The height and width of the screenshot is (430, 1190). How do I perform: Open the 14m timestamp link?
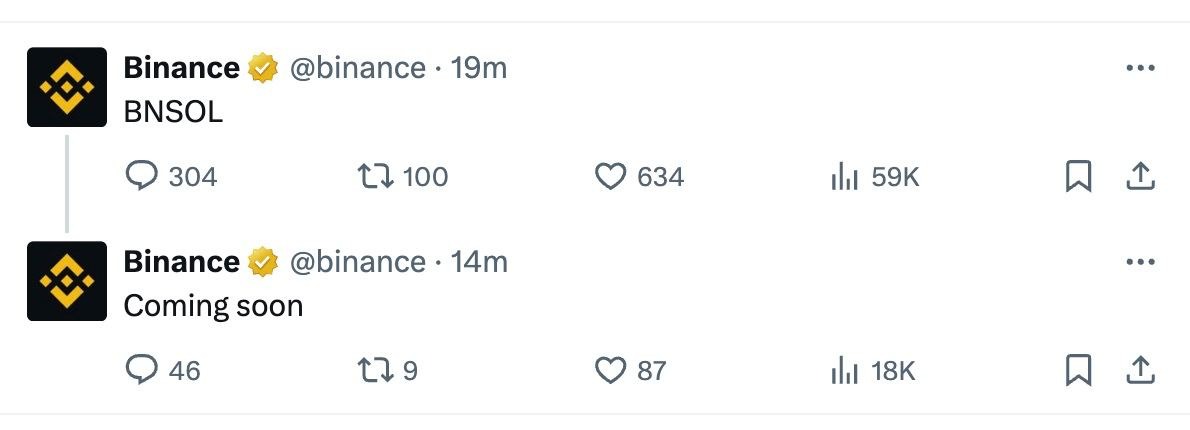[479, 262]
